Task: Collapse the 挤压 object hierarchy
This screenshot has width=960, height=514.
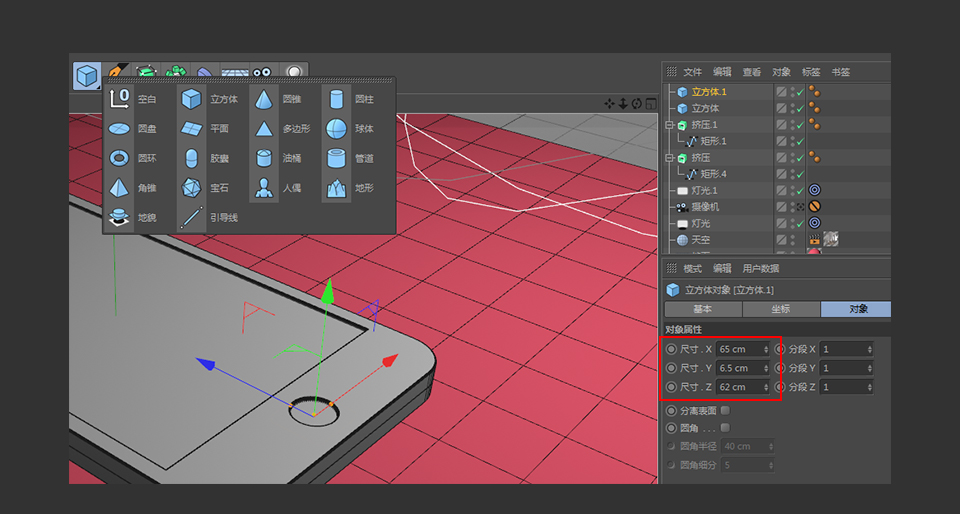Action: coord(670,158)
